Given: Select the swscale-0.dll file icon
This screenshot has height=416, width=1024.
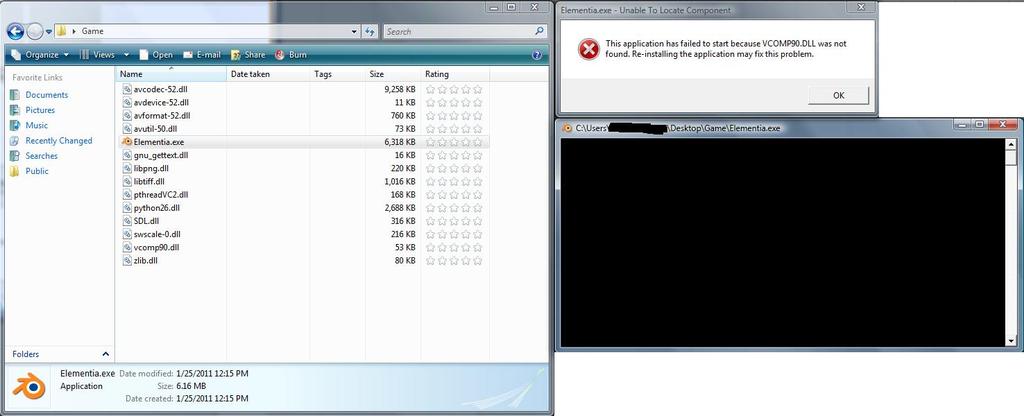Looking at the screenshot, I should [x=127, y=234].
